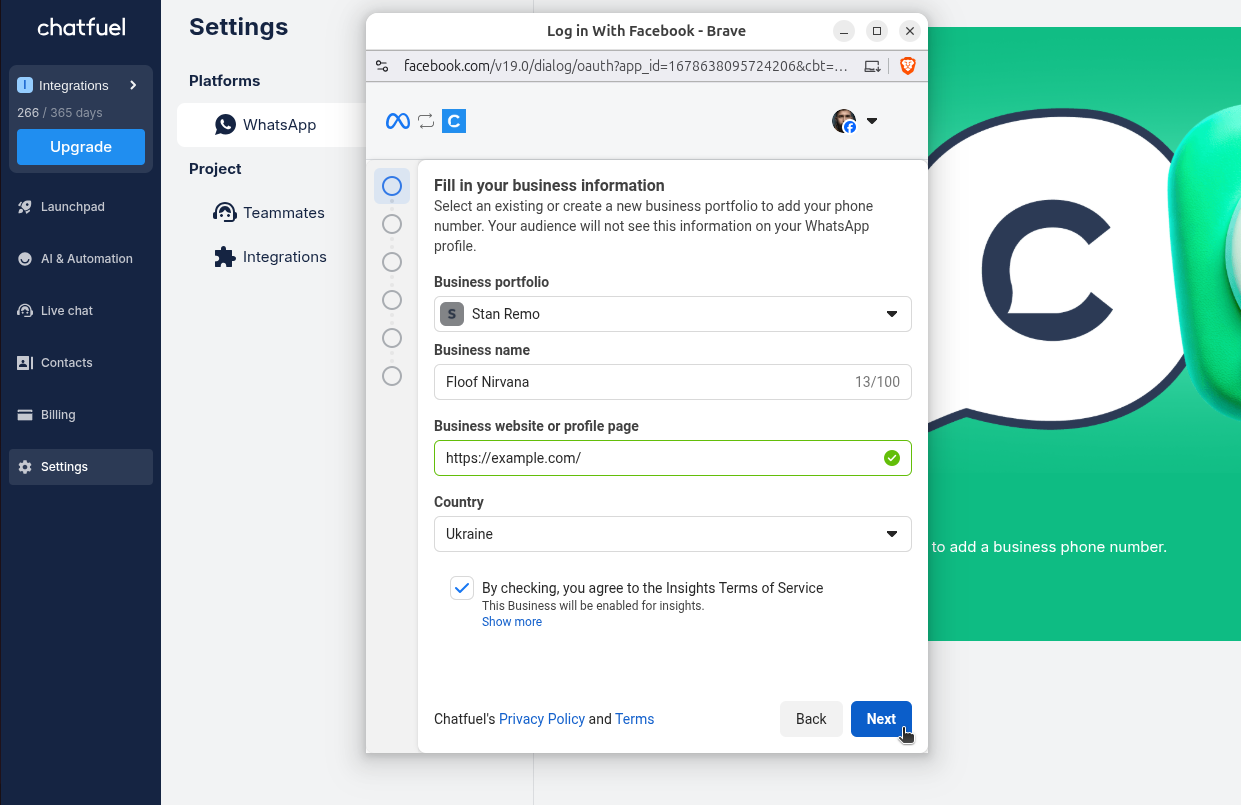This screenshot has height=805, width=1241.
Task: Open the Facebook profile avatar menu
Action: tap(844, 121)
